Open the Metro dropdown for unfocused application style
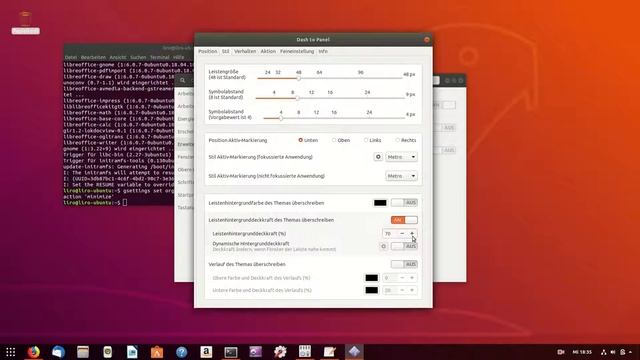 click(401, 176)
